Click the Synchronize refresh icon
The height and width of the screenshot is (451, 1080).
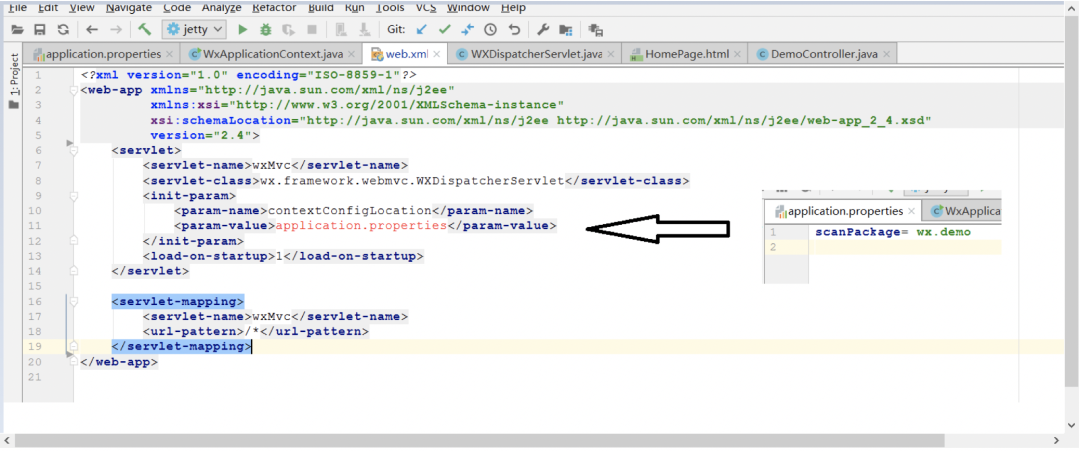[63, 30]
